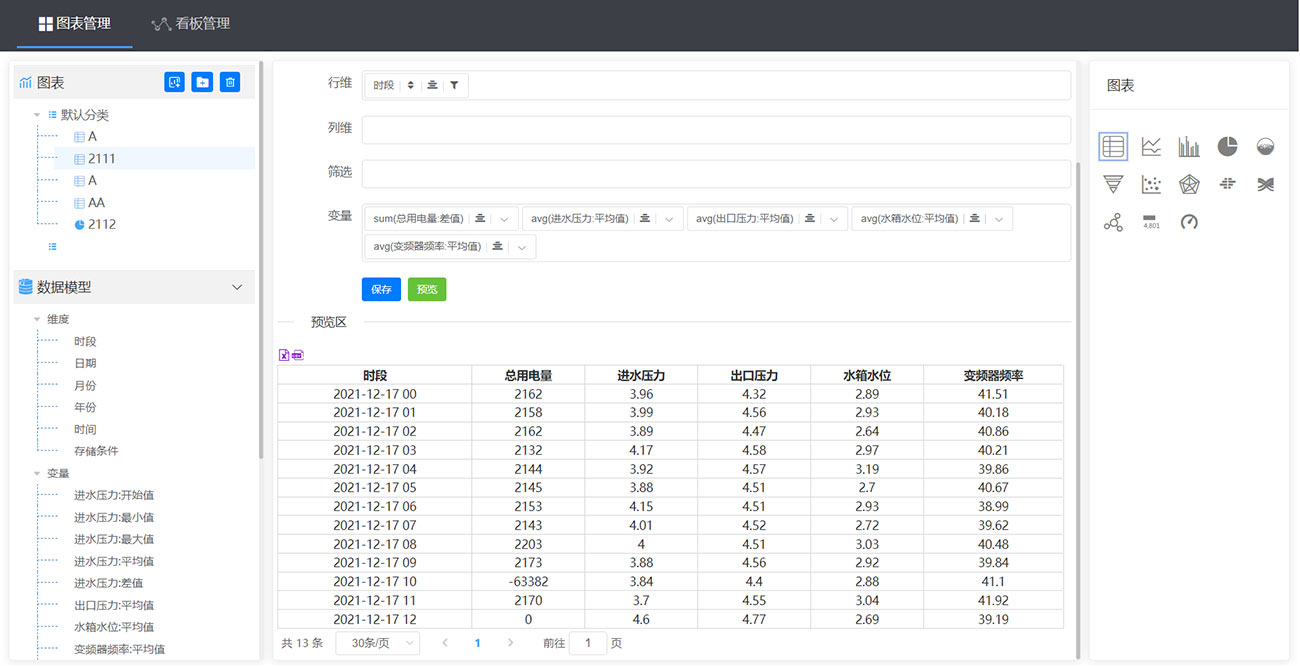Open the 30条/页 page size dropdown
Screen dimensions: 1300x666
coord(377,643)
